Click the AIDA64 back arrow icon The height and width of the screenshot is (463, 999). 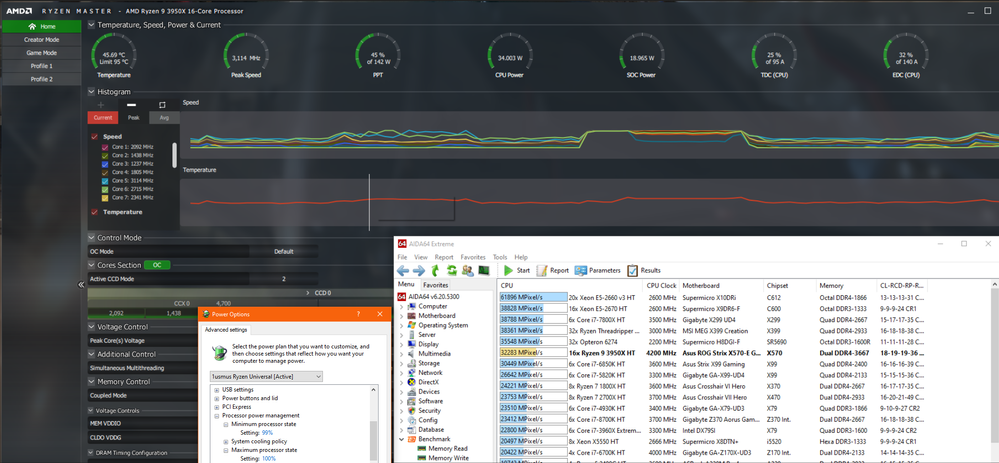tap(403, 270)
